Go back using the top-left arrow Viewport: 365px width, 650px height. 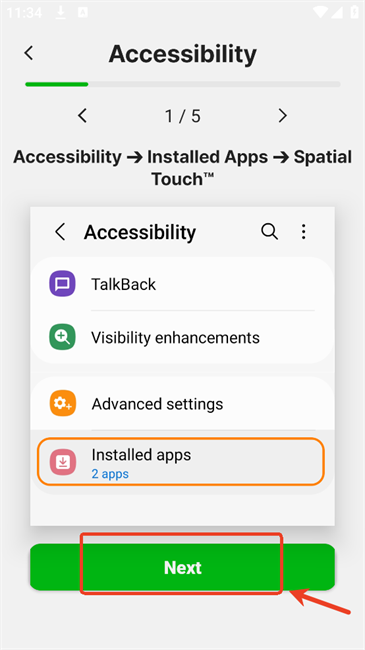click(28, 53)
